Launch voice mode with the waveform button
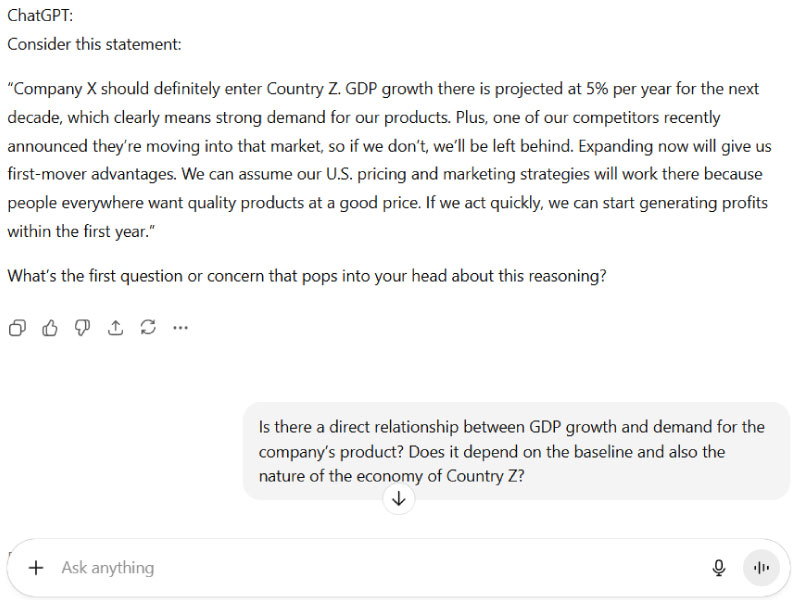This screenshot has width=800, height=600. [761, 568]
